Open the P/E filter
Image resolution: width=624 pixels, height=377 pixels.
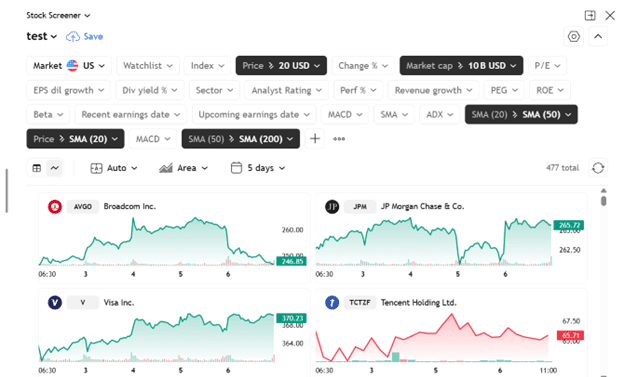[547, 66]
